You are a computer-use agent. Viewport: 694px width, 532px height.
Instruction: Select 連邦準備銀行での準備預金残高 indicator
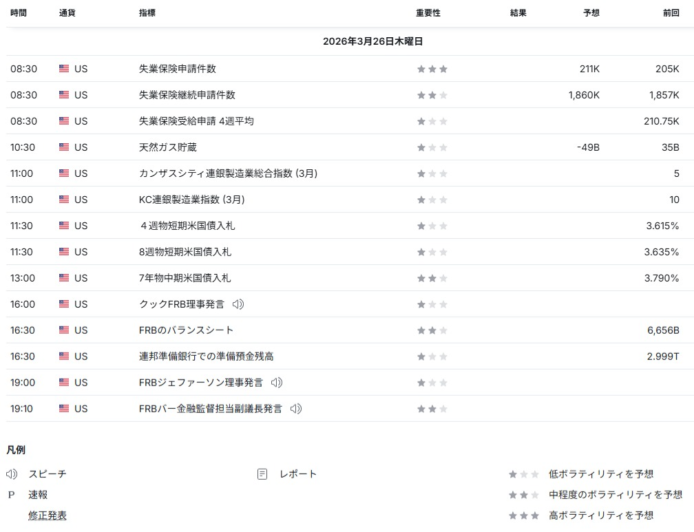coord(206,356)
